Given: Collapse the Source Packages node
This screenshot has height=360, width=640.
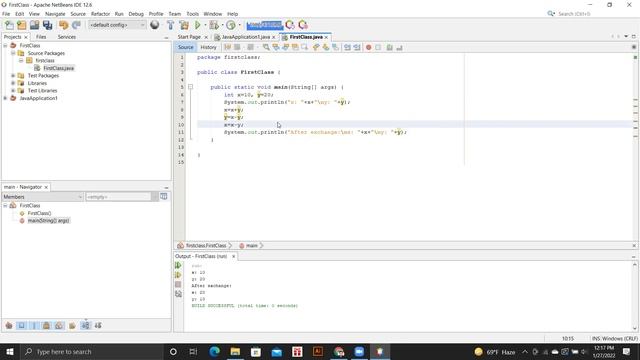Looking at the screenshot, I should point(13,53).
